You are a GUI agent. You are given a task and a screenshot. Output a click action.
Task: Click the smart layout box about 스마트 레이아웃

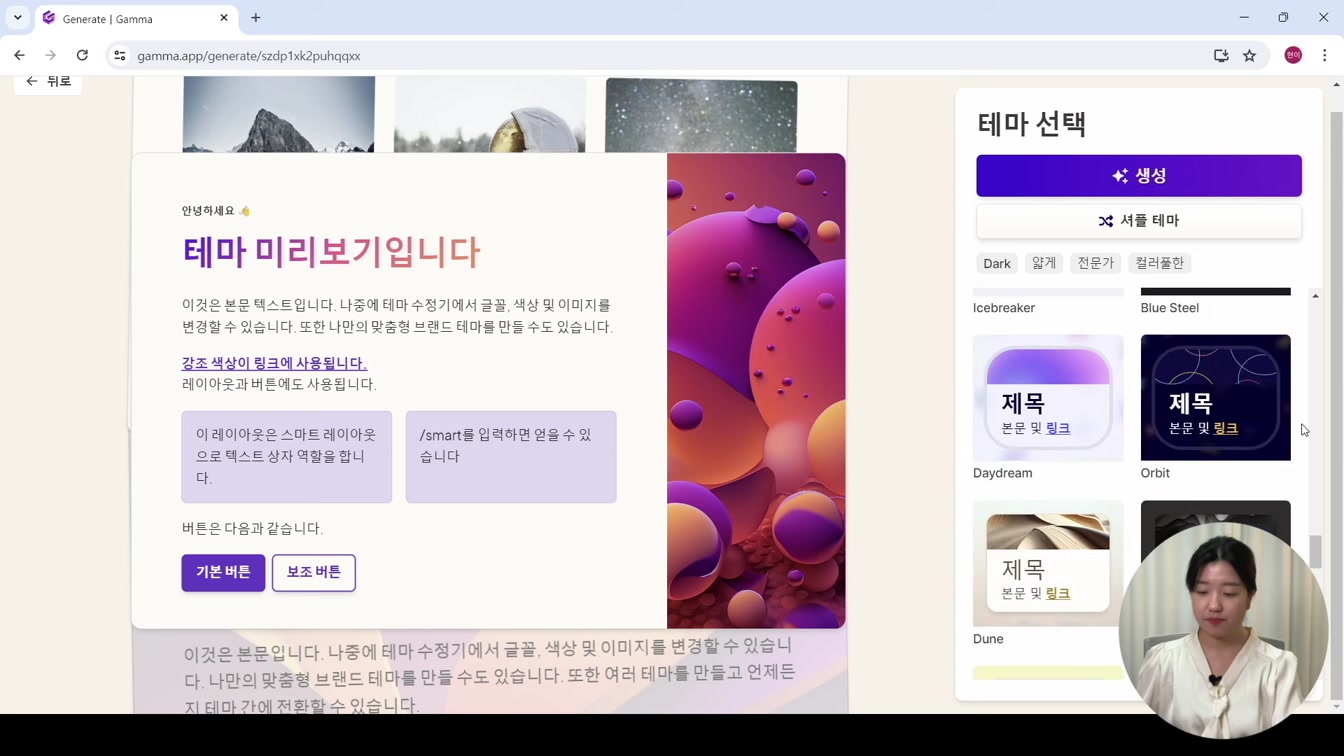point(287,457)
